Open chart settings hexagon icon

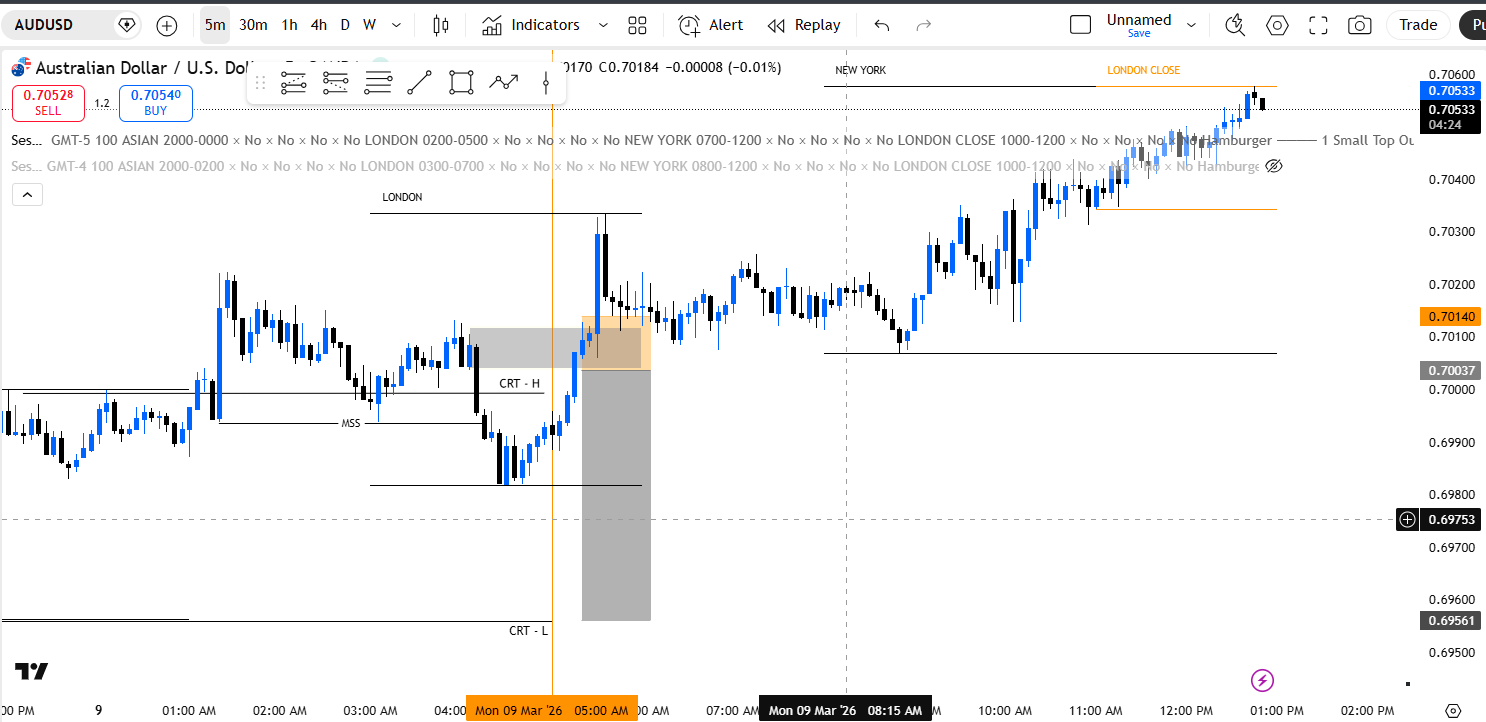(1277, 25)
